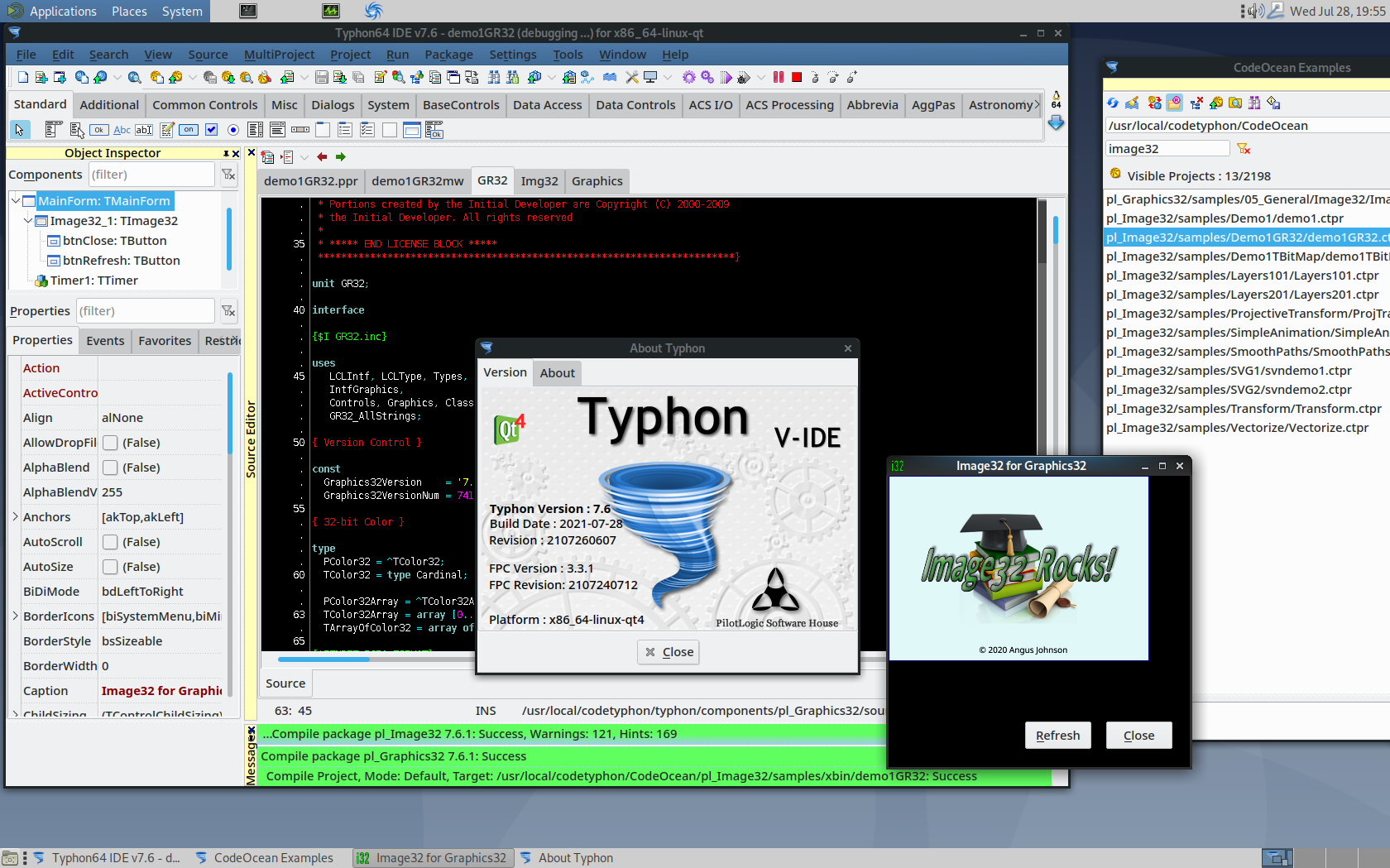Expand the ChildSizing property
This screenshot has width=1390, height=868.
pyautogui.click(x=15, y=713)
